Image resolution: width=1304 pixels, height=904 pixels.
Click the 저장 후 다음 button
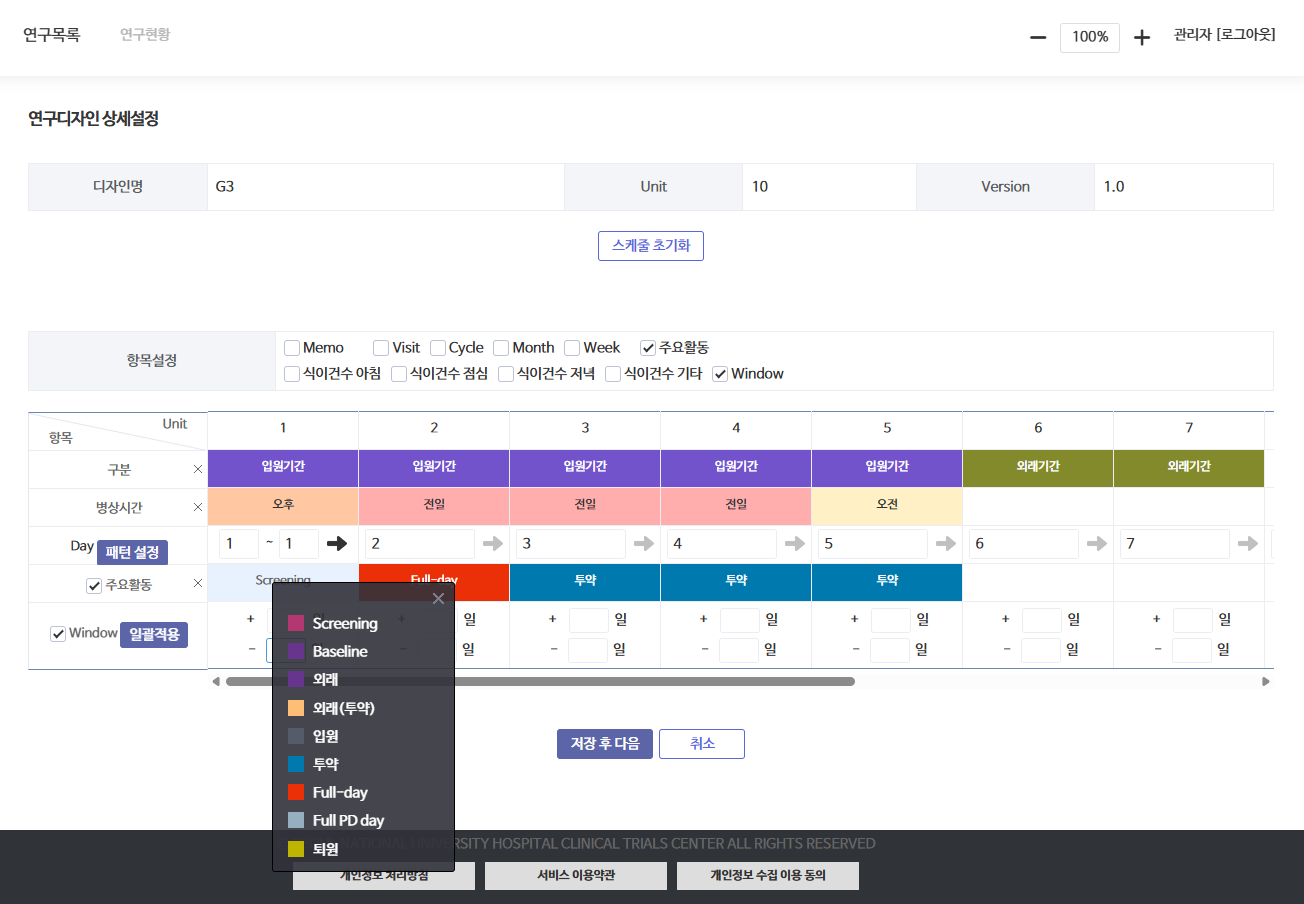[x=604, y=744]
